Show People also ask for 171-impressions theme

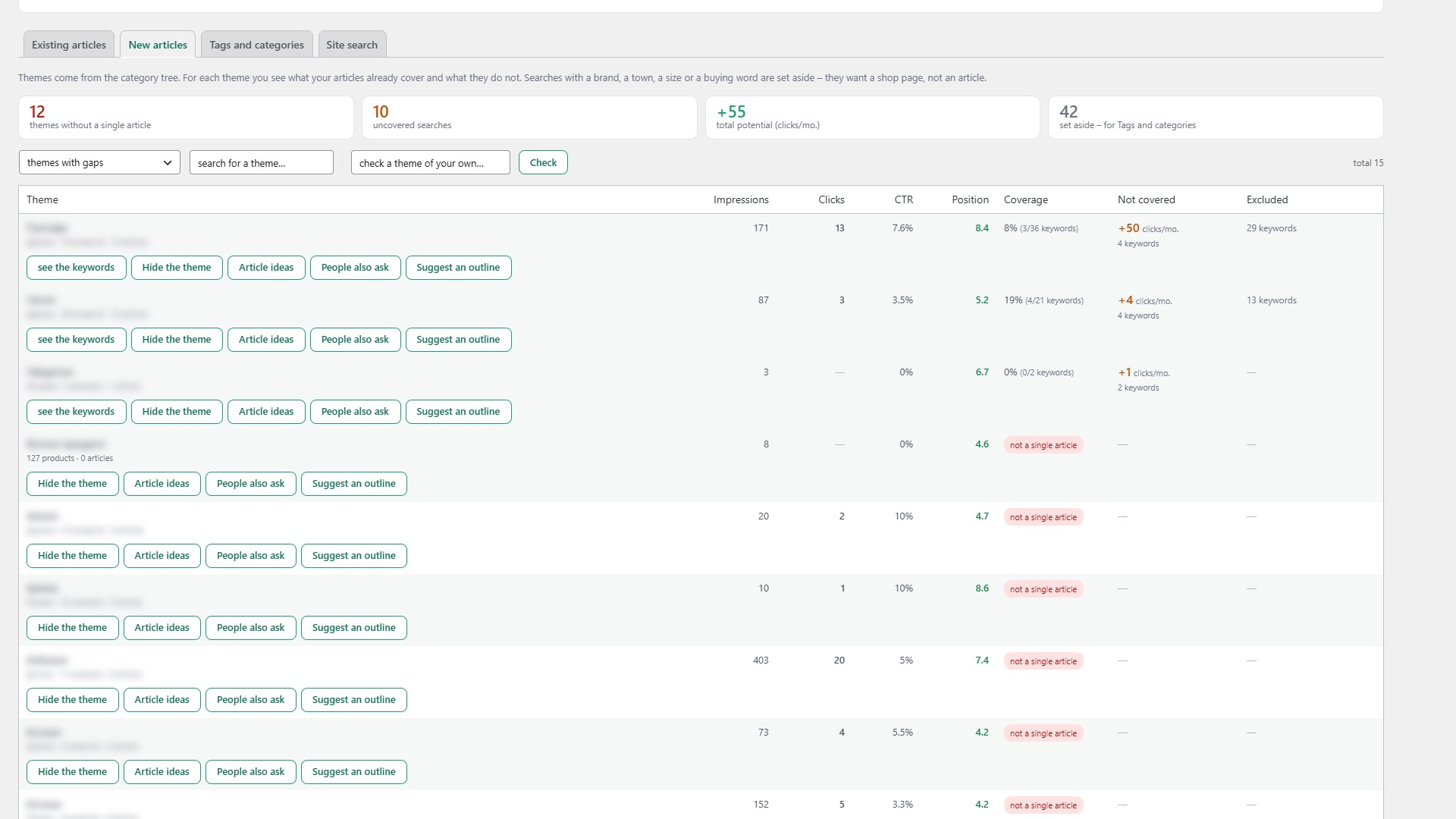[x=355, y=268]
